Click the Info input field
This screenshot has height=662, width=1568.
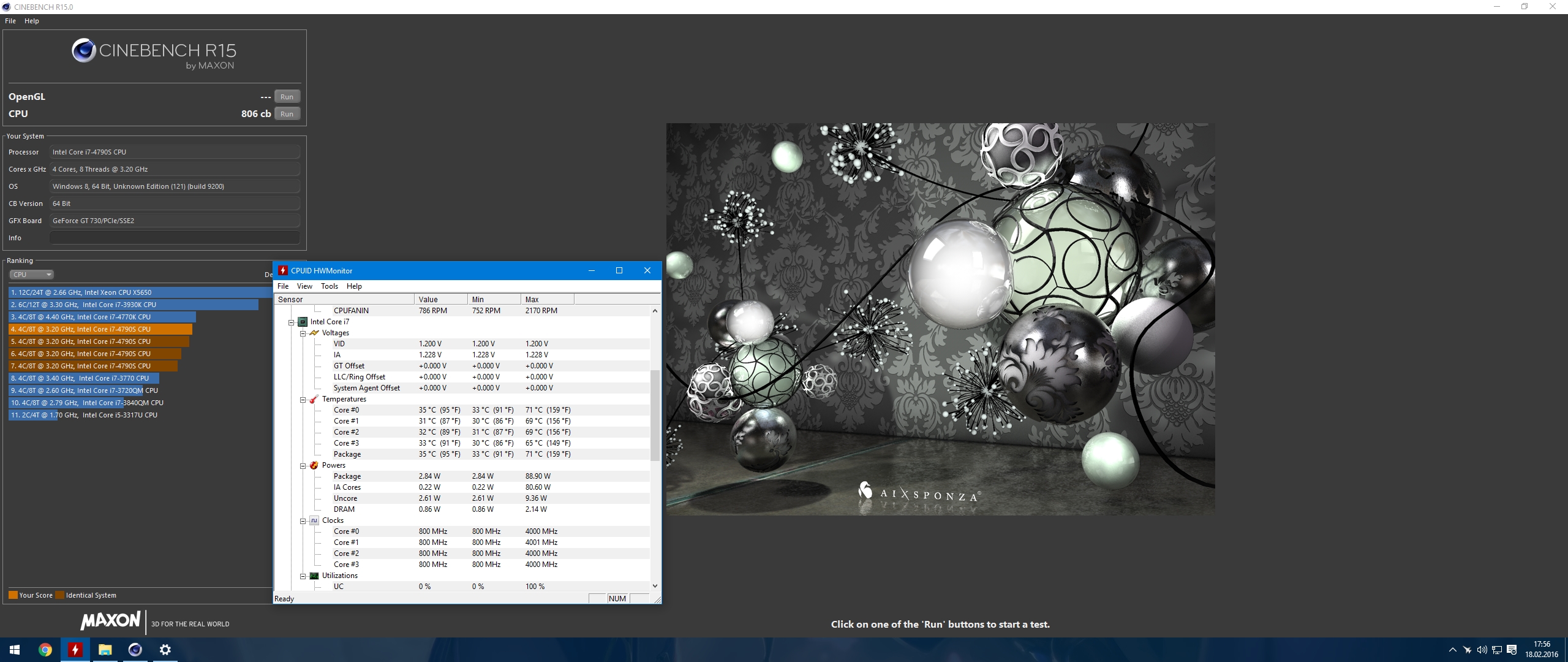point(175,238)
